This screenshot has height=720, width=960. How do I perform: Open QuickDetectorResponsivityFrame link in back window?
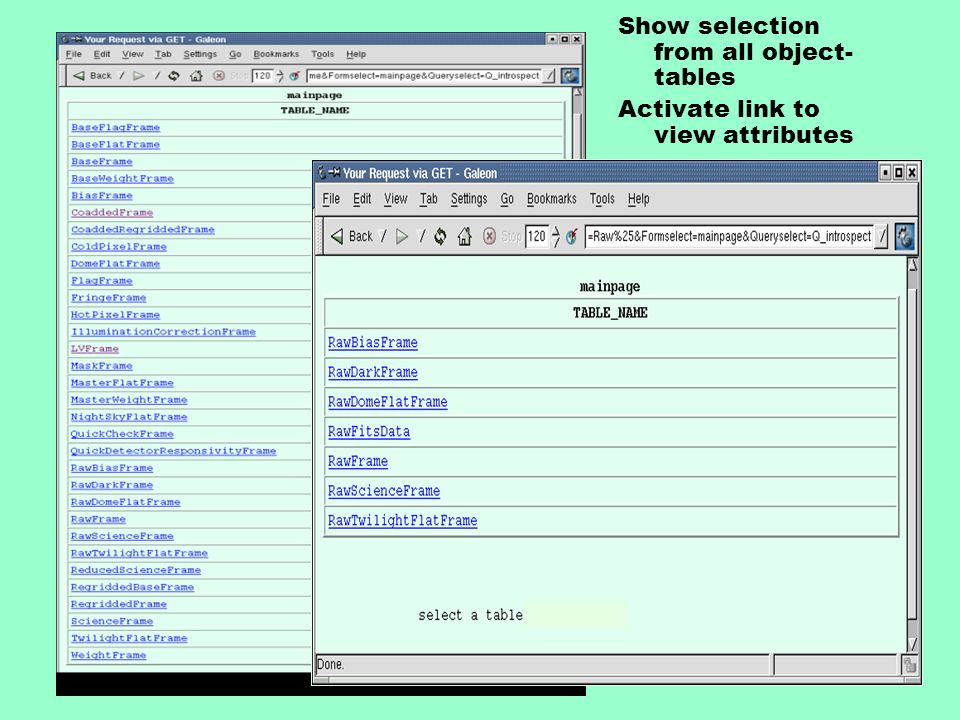173,451
